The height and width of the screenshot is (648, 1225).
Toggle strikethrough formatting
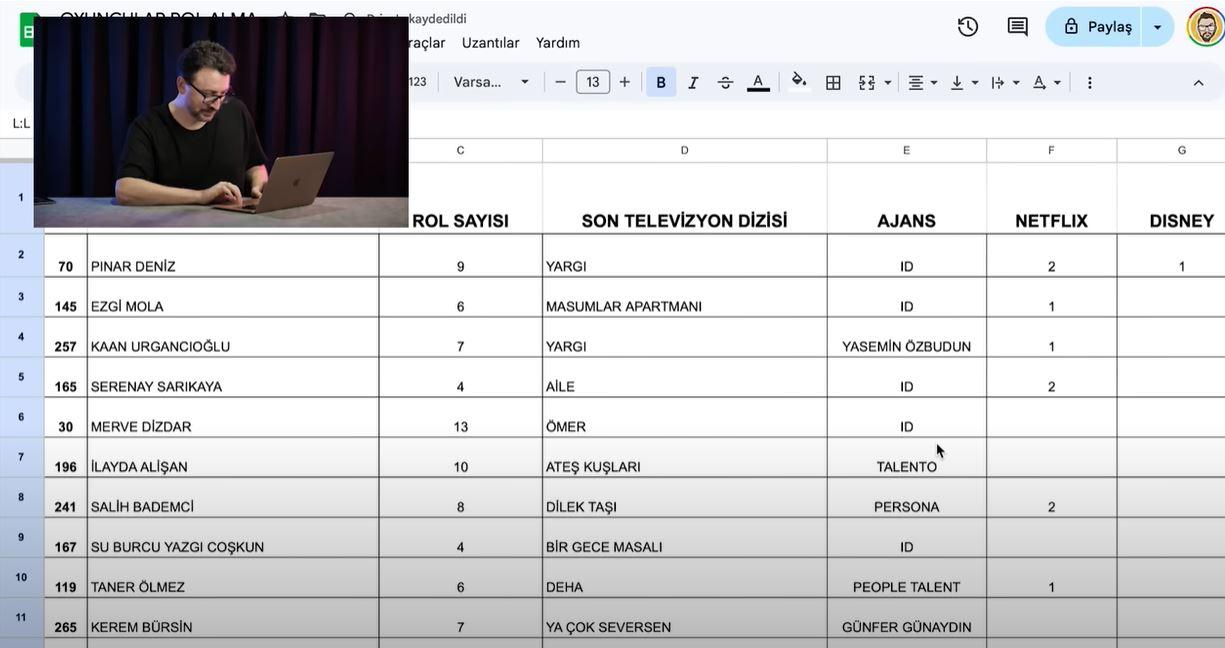pyautogui.click(x=726, y=82)
